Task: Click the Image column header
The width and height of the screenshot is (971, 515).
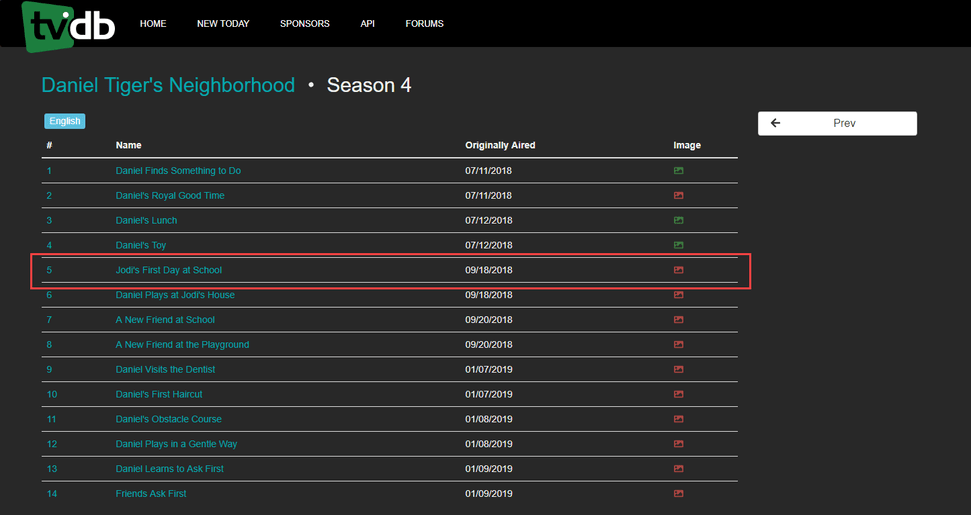Action: pyautogui.click(x=687, y=145)
